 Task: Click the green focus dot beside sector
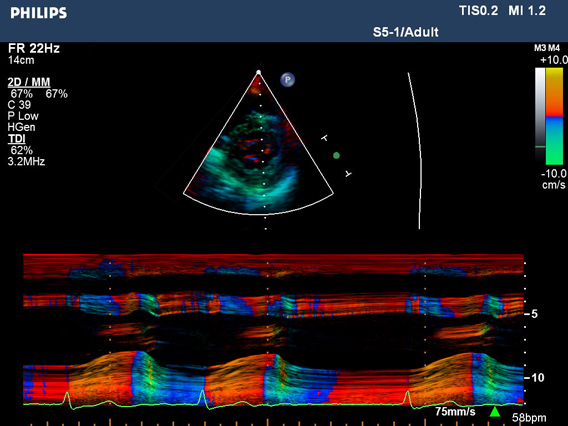pos(337,156)
